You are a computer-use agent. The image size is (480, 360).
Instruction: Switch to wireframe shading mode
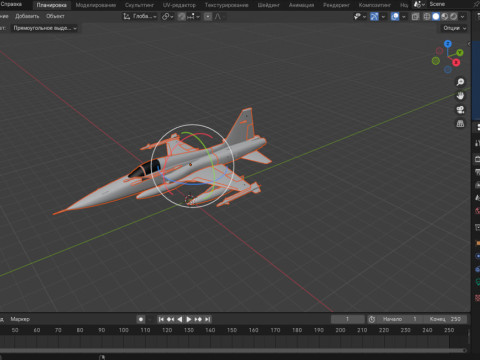coord(427,16)
